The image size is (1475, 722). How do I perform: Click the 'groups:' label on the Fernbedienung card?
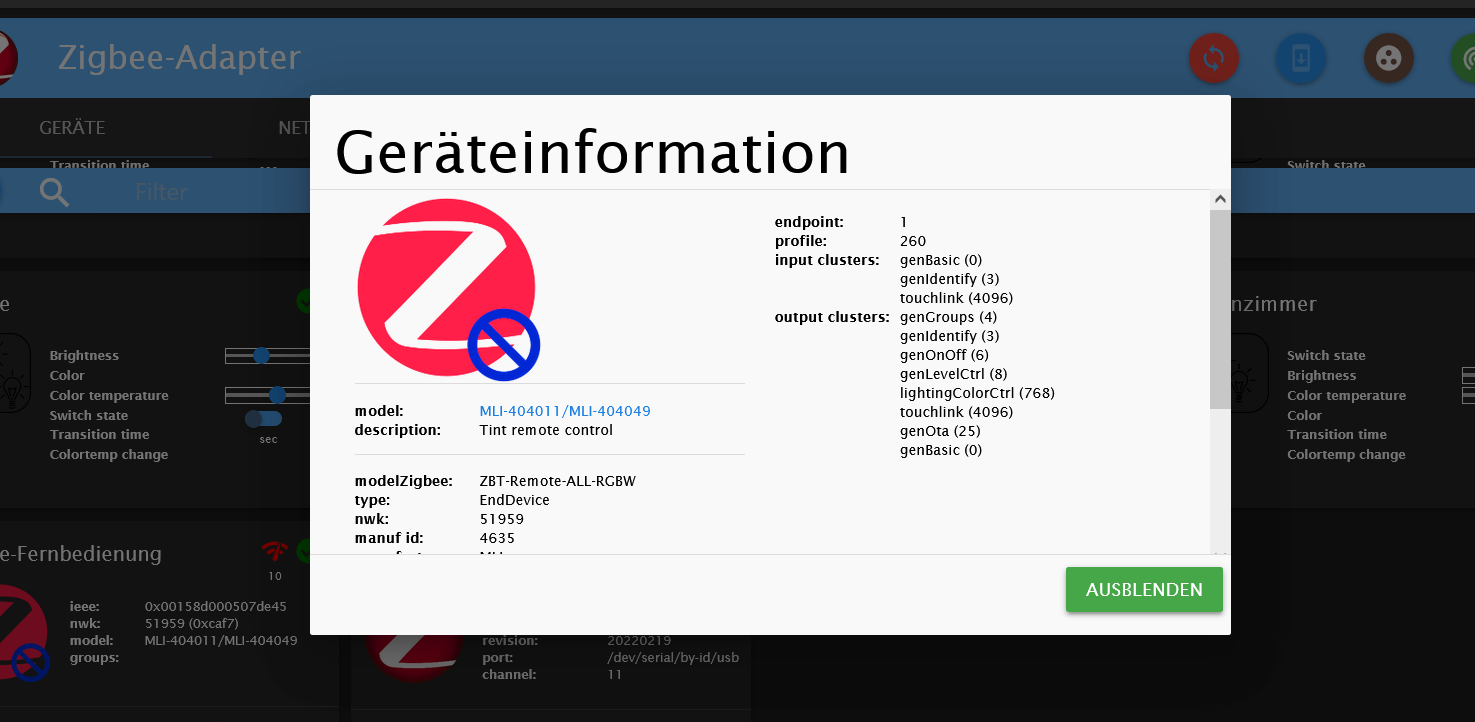click(95, 658)
